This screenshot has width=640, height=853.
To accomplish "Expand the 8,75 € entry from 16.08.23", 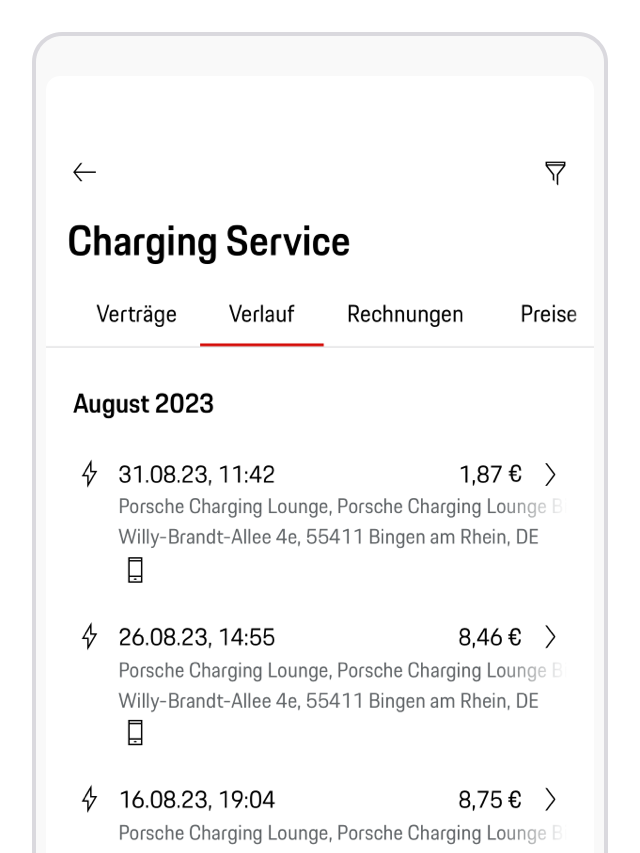I will pos(551,799).
